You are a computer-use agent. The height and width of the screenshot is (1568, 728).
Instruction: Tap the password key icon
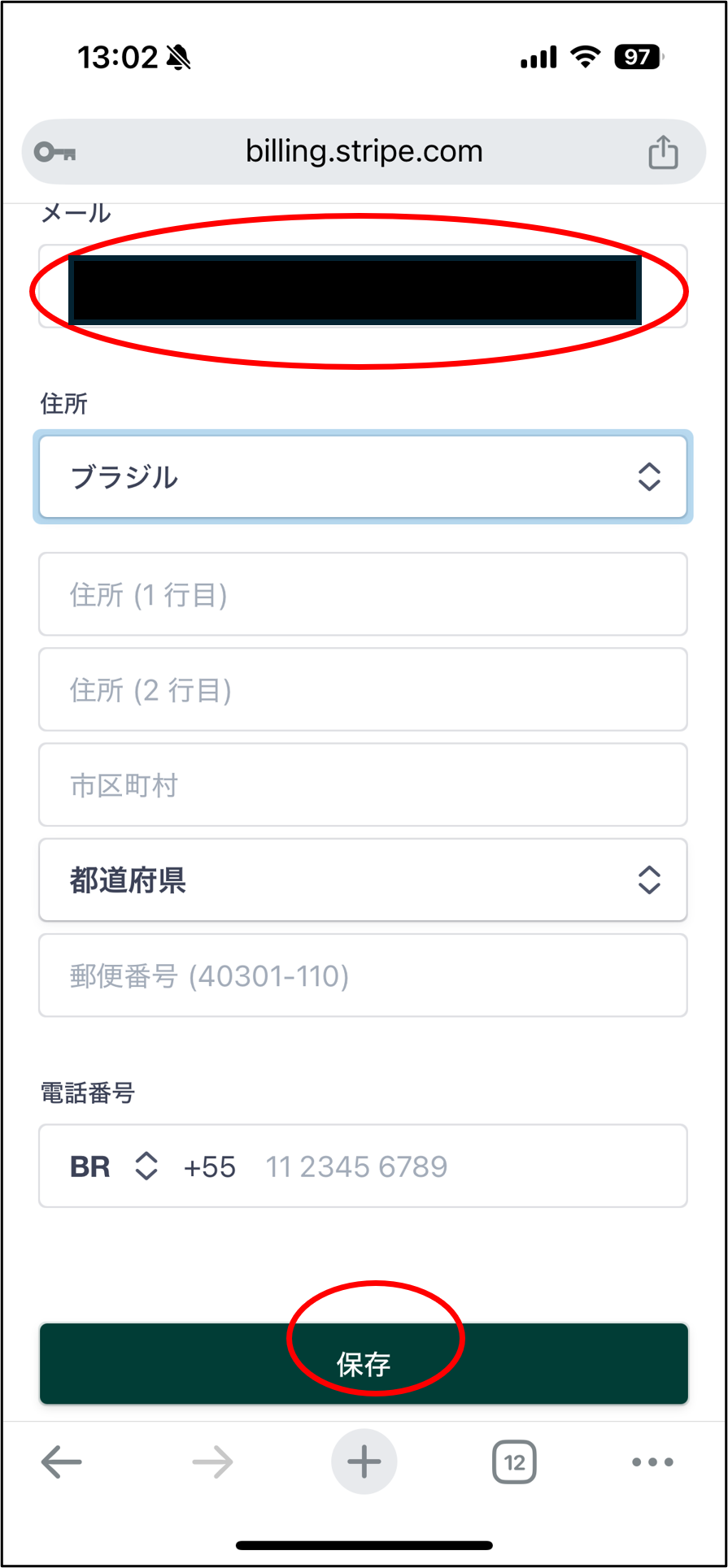coord(54,152)
